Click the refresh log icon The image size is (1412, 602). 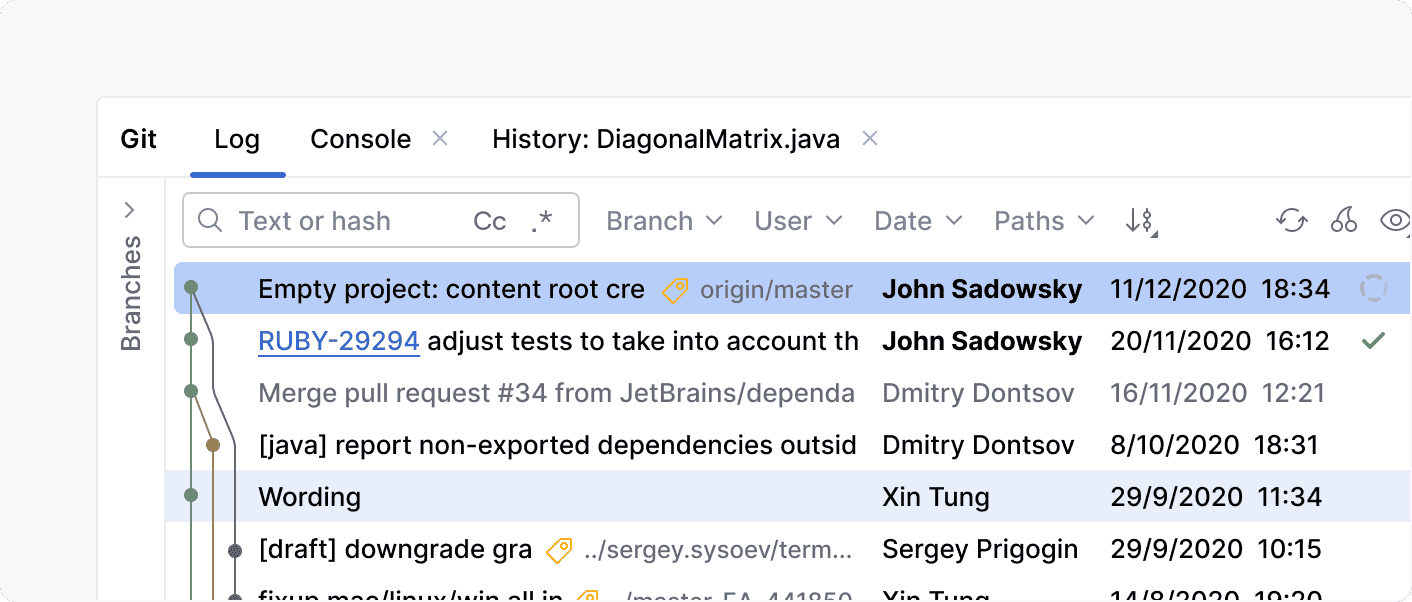click(1292, 221)
